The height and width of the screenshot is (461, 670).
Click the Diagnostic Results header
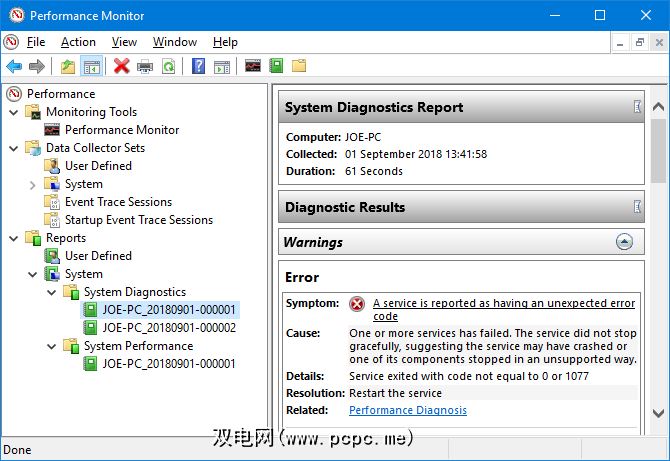tap(461, 207)
